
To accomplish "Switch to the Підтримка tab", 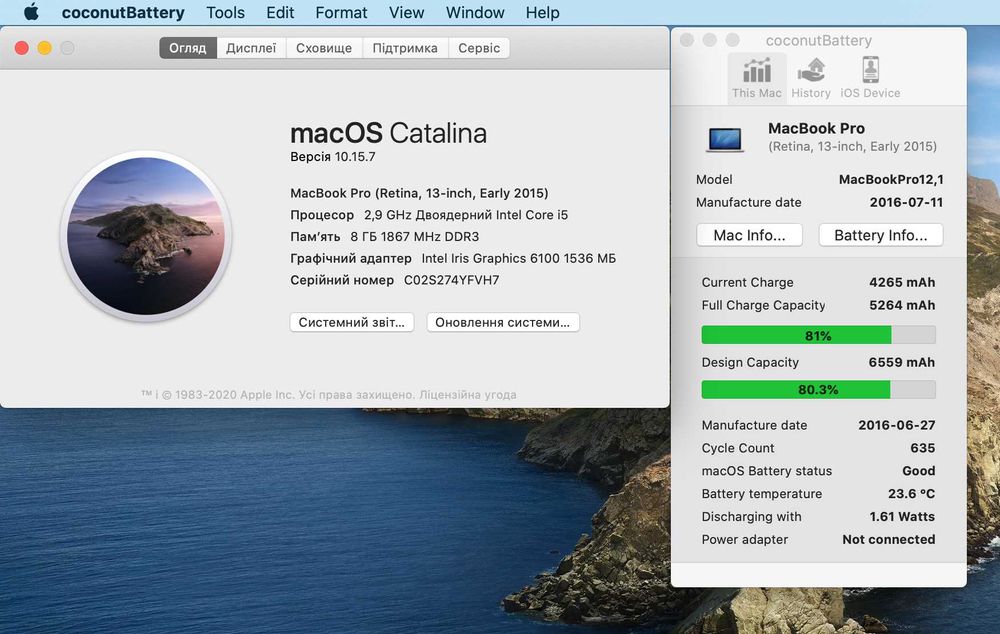I will pos(405,48).
